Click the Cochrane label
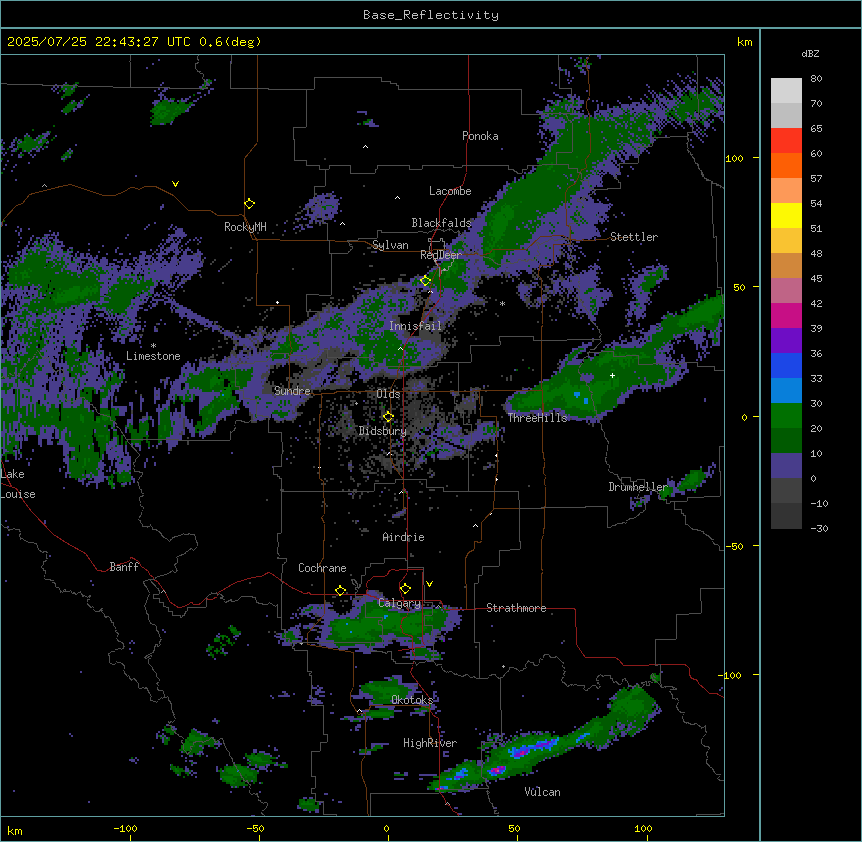This screenshot has width=862, height=842. point(322,568)
